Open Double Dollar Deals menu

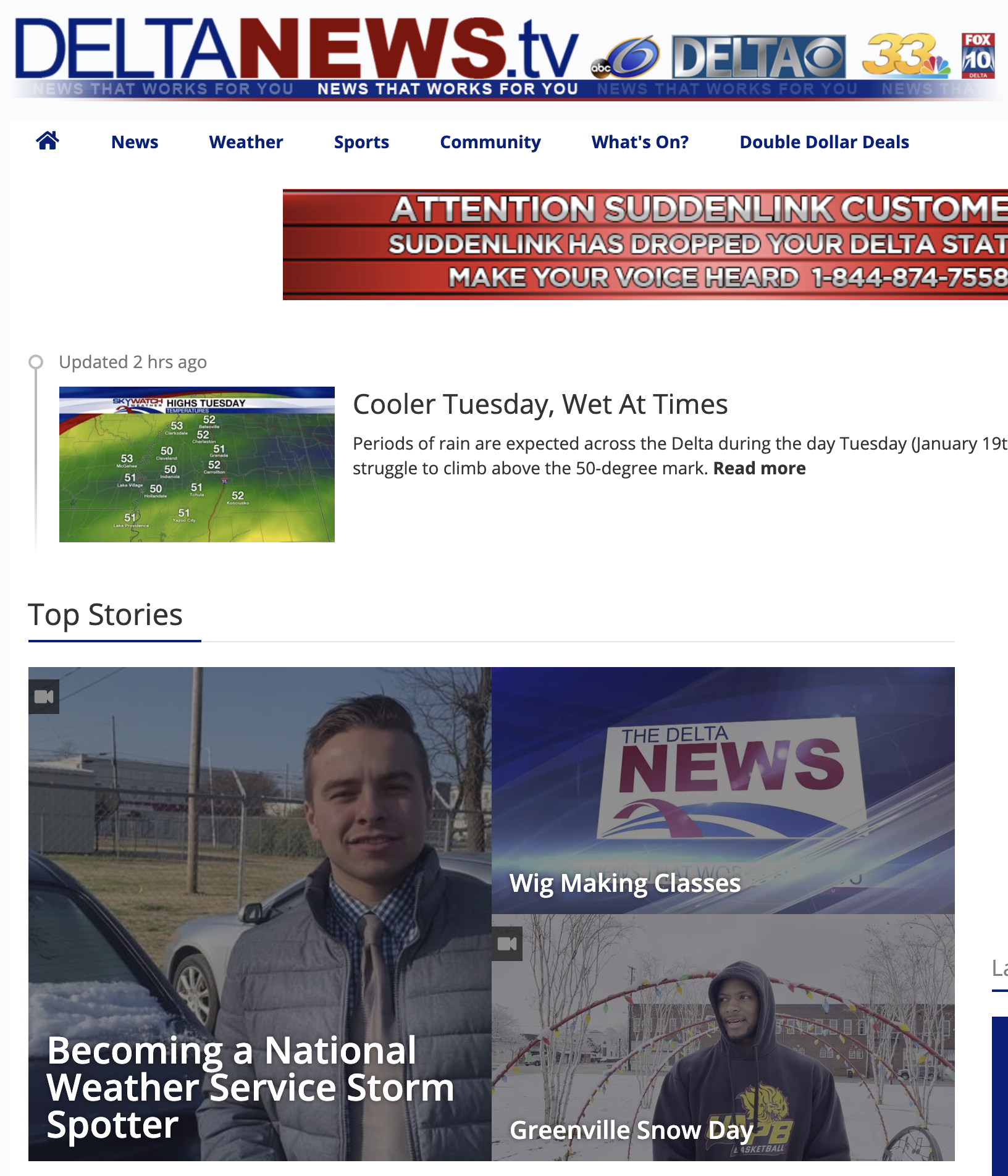click(824, 142)
